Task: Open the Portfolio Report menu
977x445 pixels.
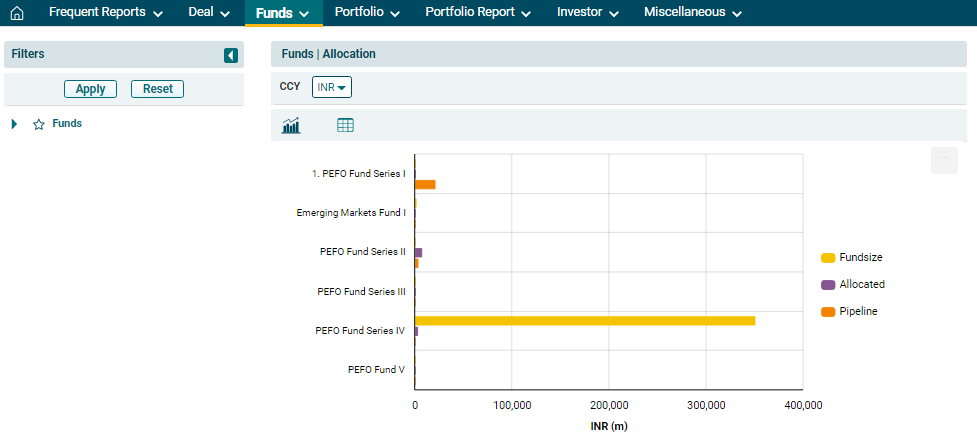Action: click(479, 13)
